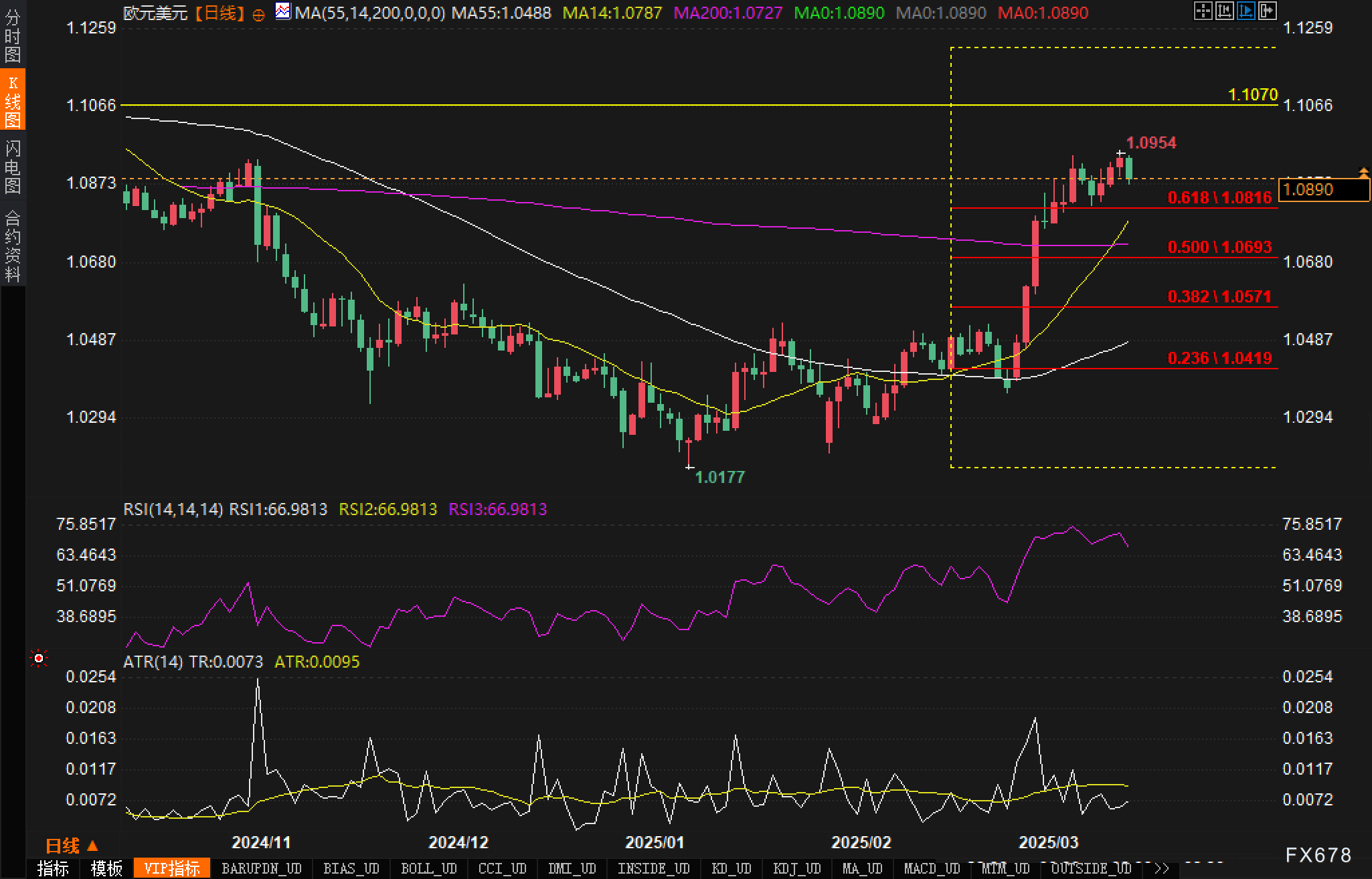The width and height of the screenshot is (1372, 879).
Task: Select the MACD_UD indicator tab
Action: click(x=932, y=868)
